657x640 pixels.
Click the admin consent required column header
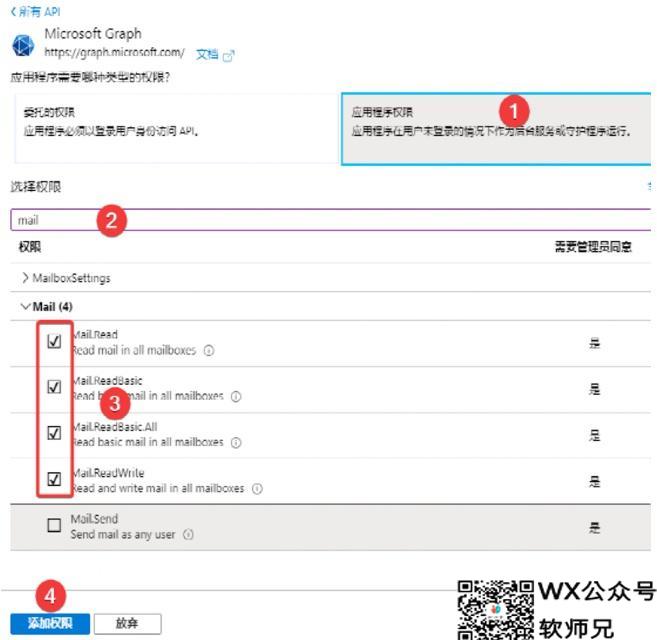[593, 247]
